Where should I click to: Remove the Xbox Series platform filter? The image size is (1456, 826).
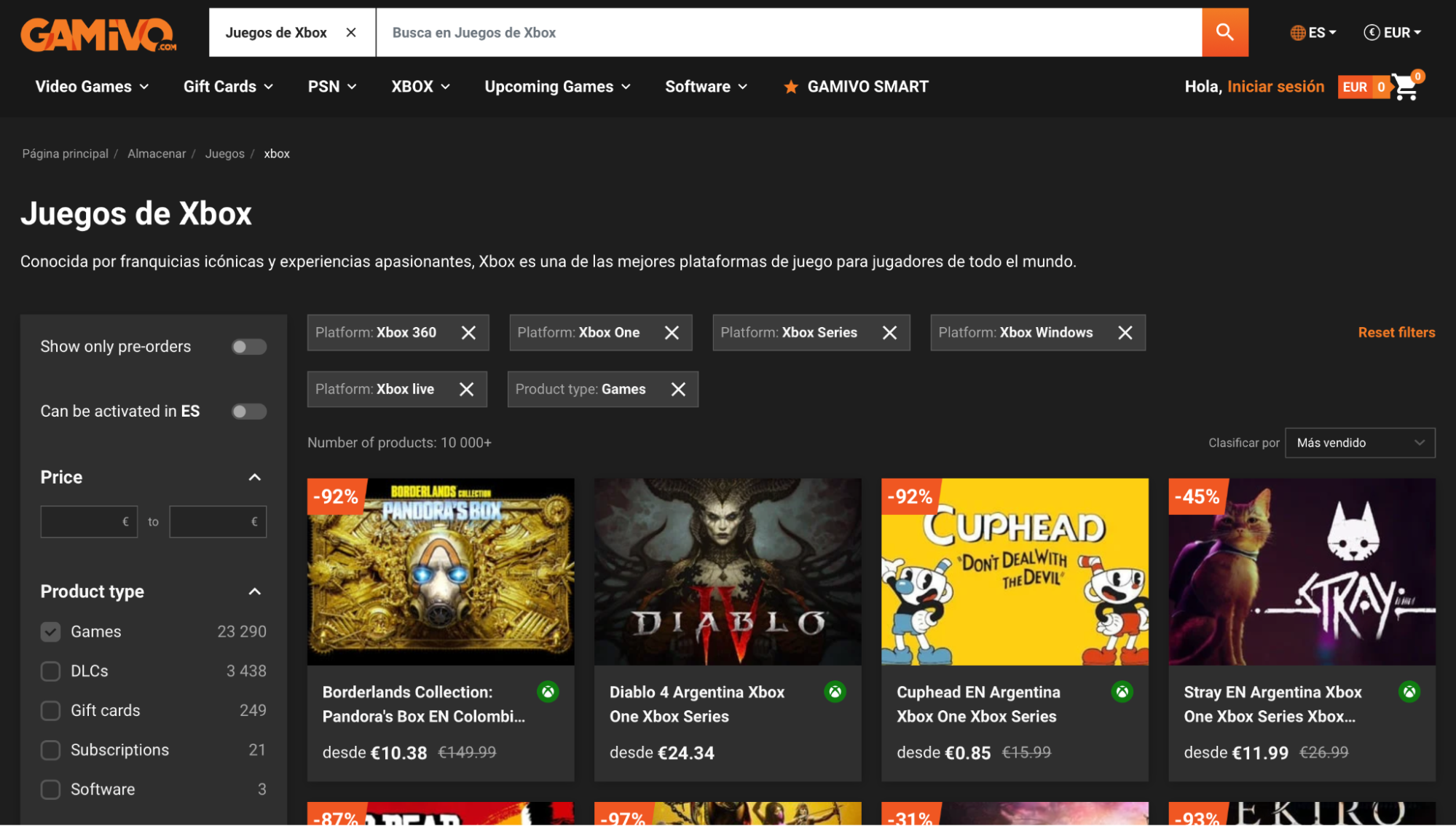(889, 333)
